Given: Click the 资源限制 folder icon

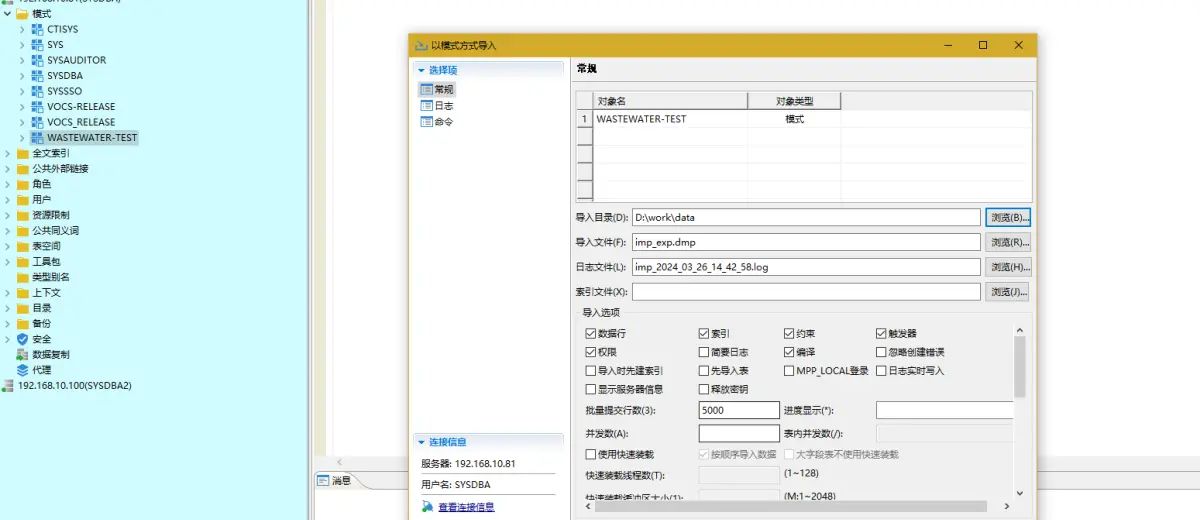Looking at the screenshot, I should coord(22,215).
